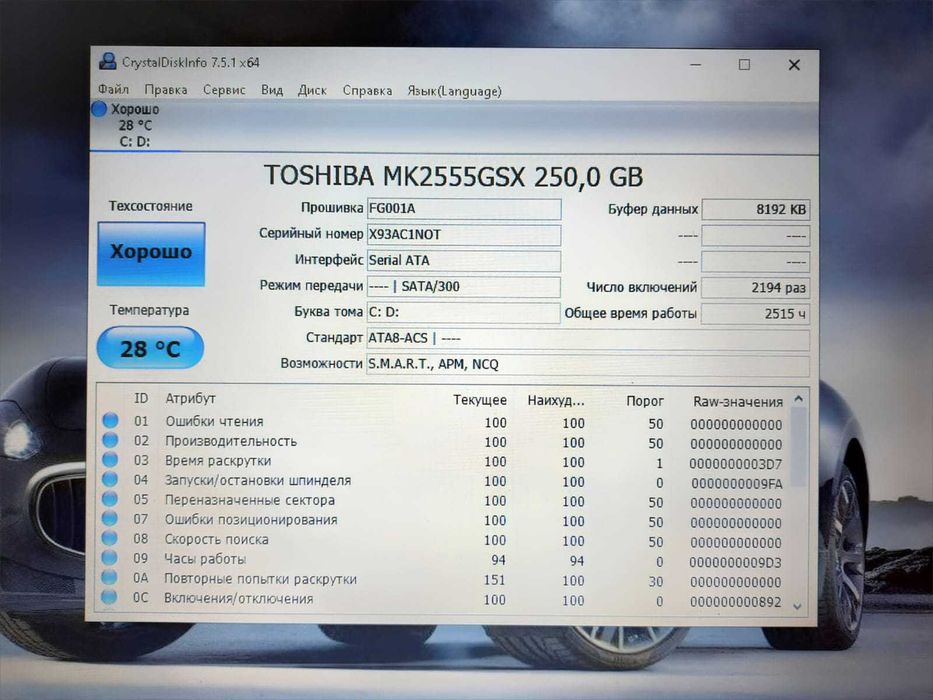933x700 pixels.
Task: Open the Язык(Language) menu
Action: click(x=454, y=91)
